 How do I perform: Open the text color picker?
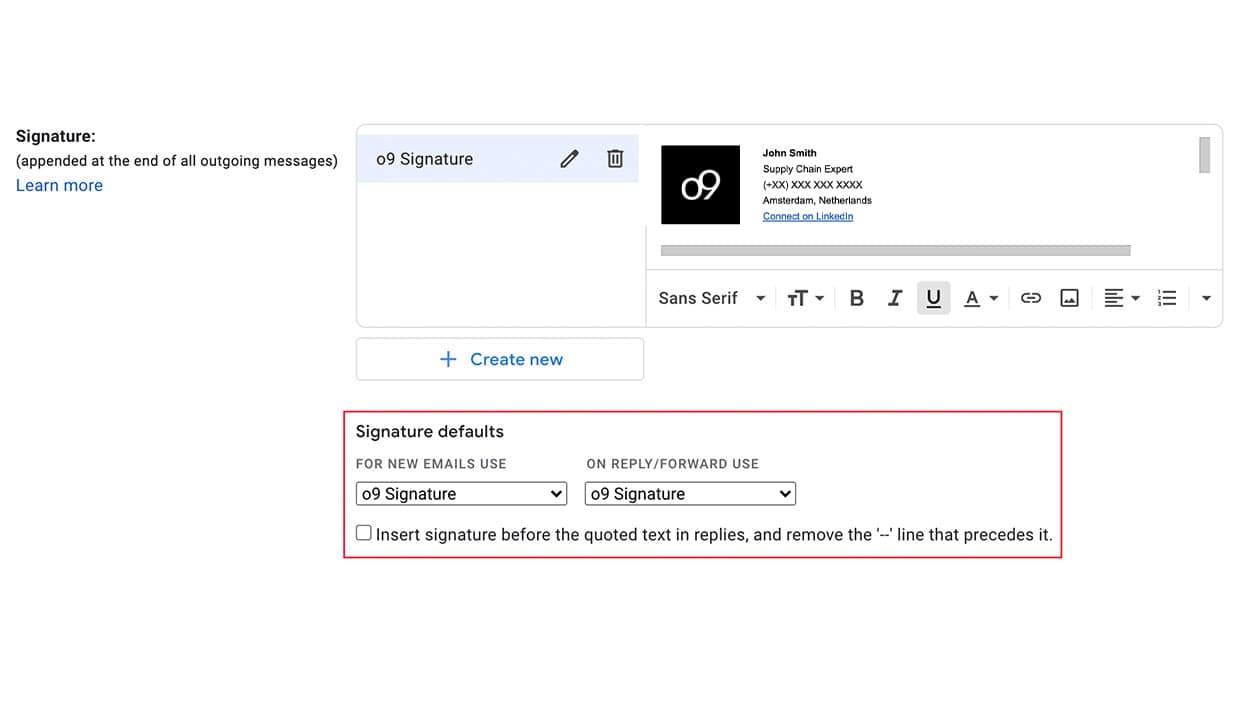pos(981,298)
